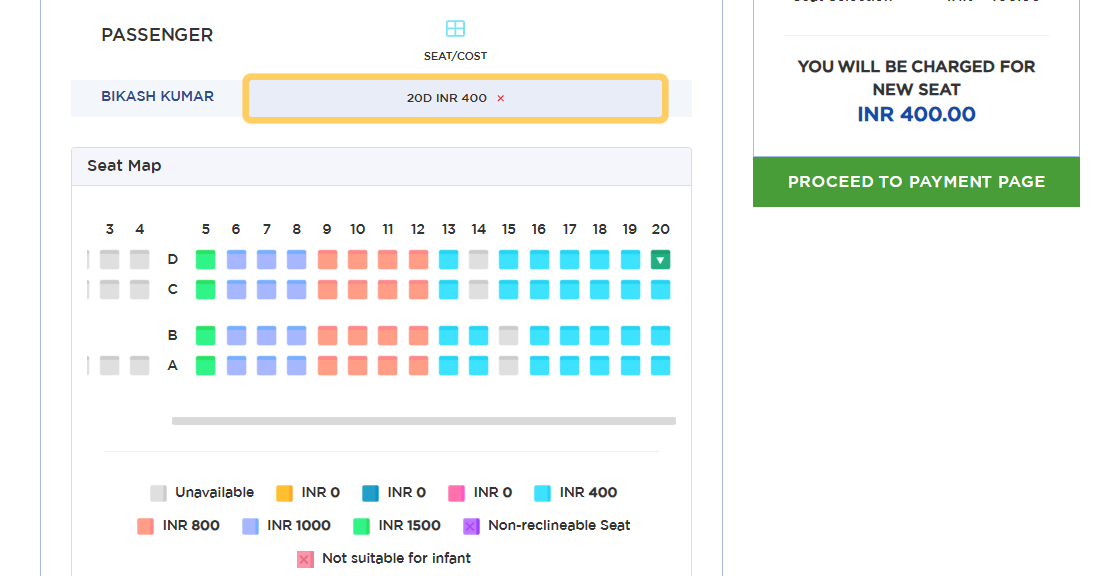Book cyan seat 20C
This screenshot has height=576, width=1117.
click(x=660, y=290)
